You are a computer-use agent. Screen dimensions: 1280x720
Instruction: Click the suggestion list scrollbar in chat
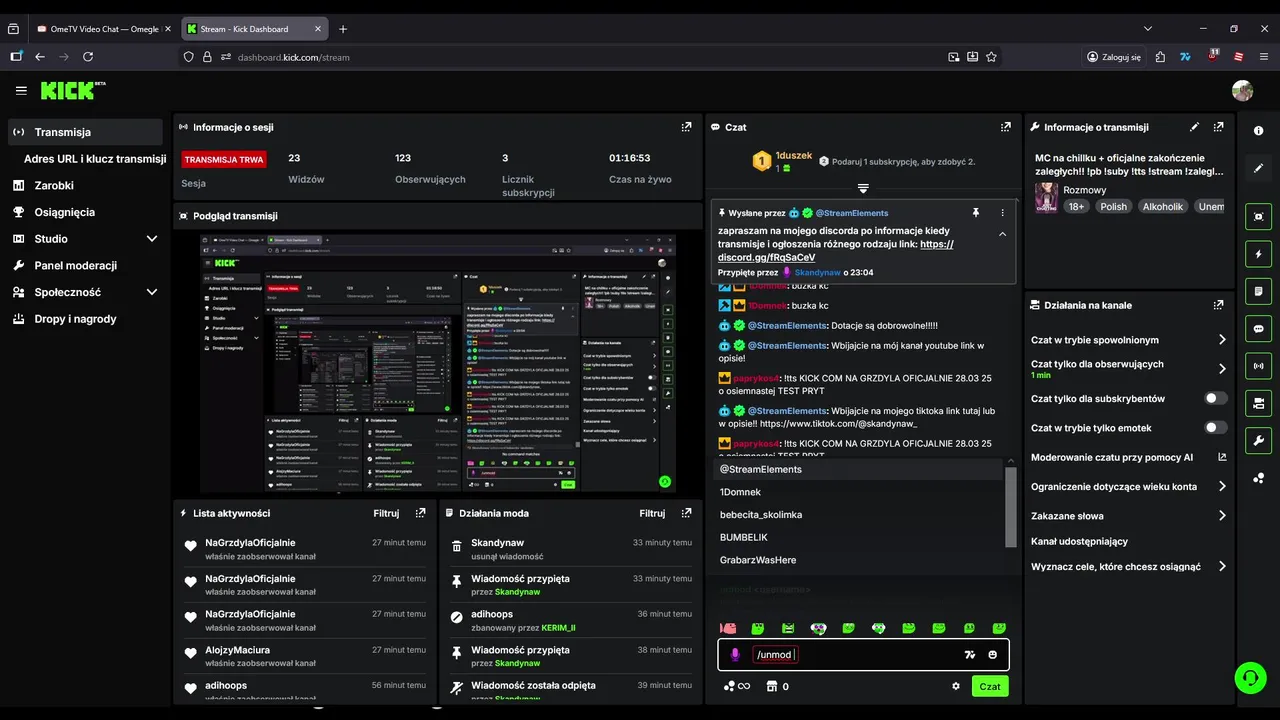click(x=1011, y=505)
